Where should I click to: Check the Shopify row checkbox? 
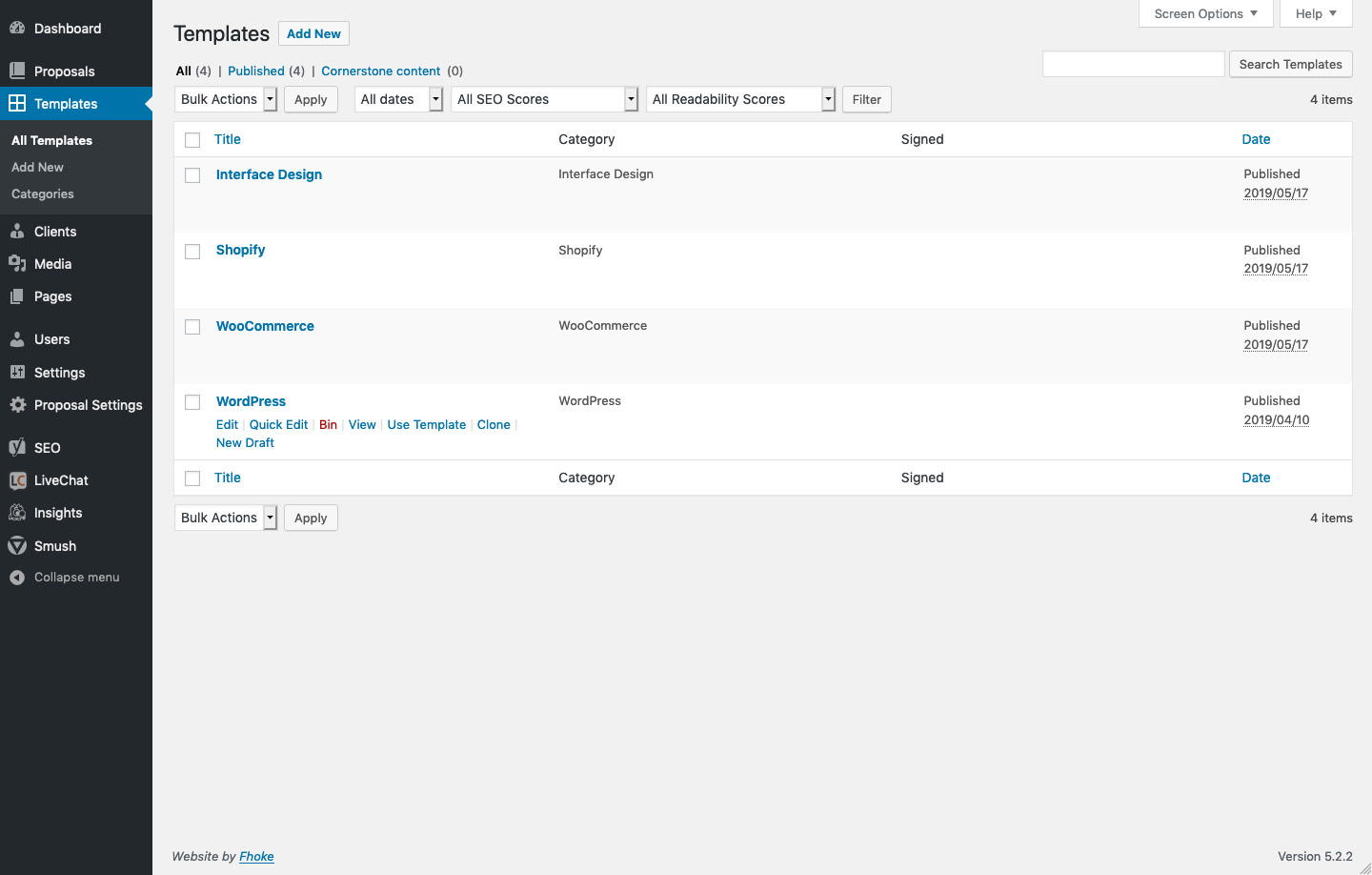[x=192, y=252]
